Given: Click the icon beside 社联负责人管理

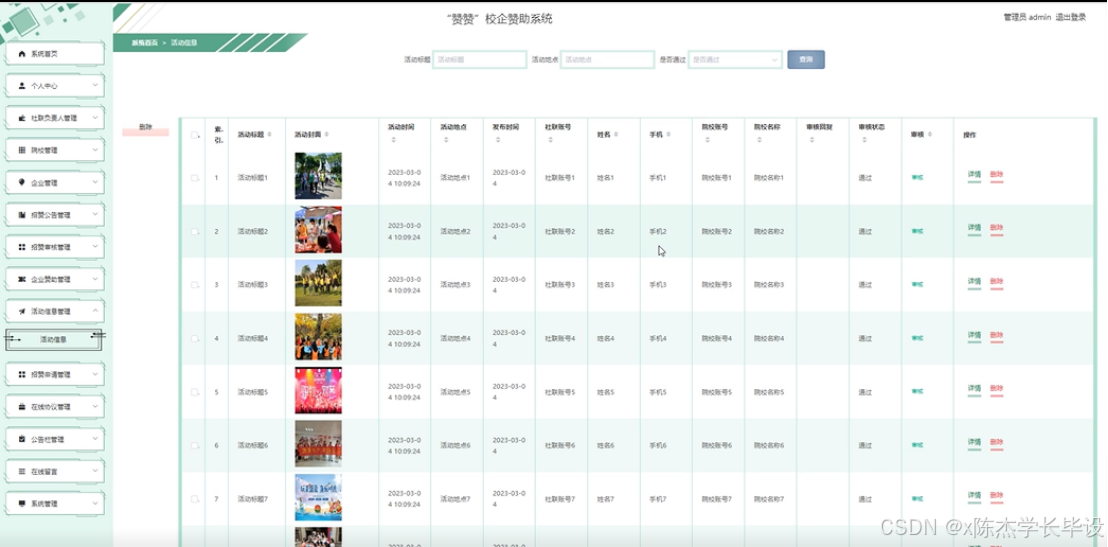Looking at the screenshot, I should coord(22,118).
